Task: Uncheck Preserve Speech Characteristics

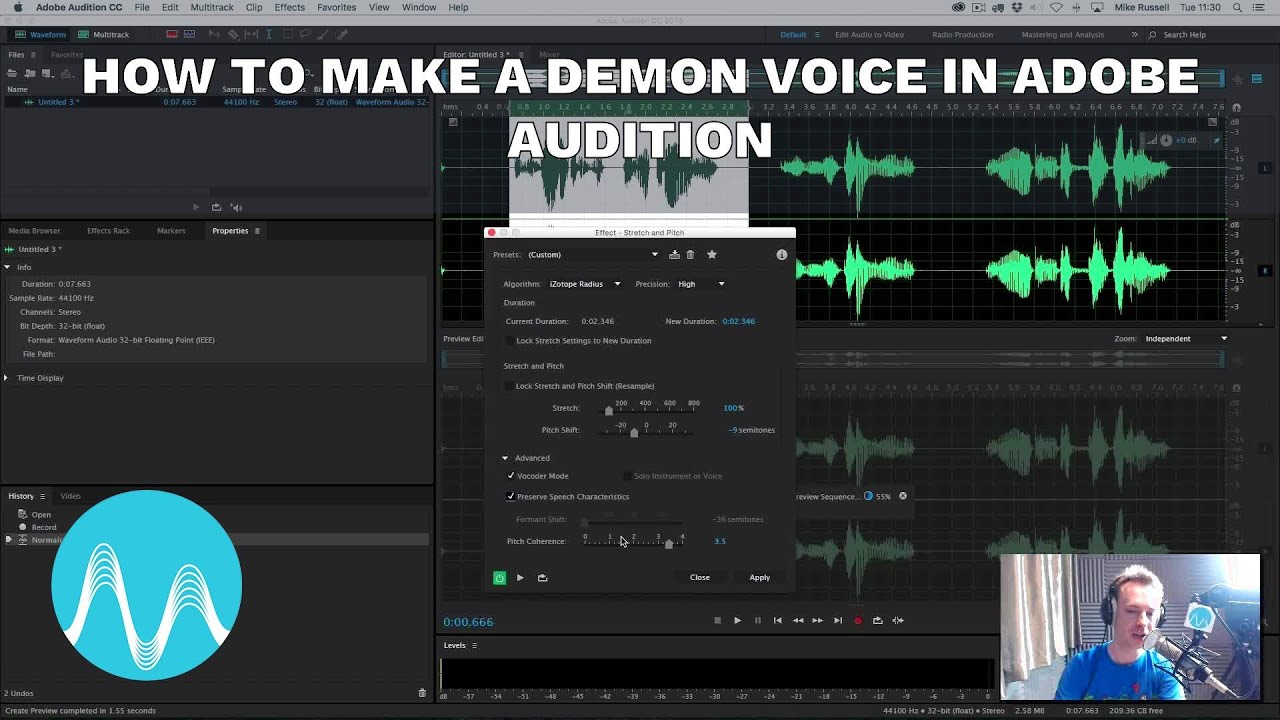Action: click(511, 496)
